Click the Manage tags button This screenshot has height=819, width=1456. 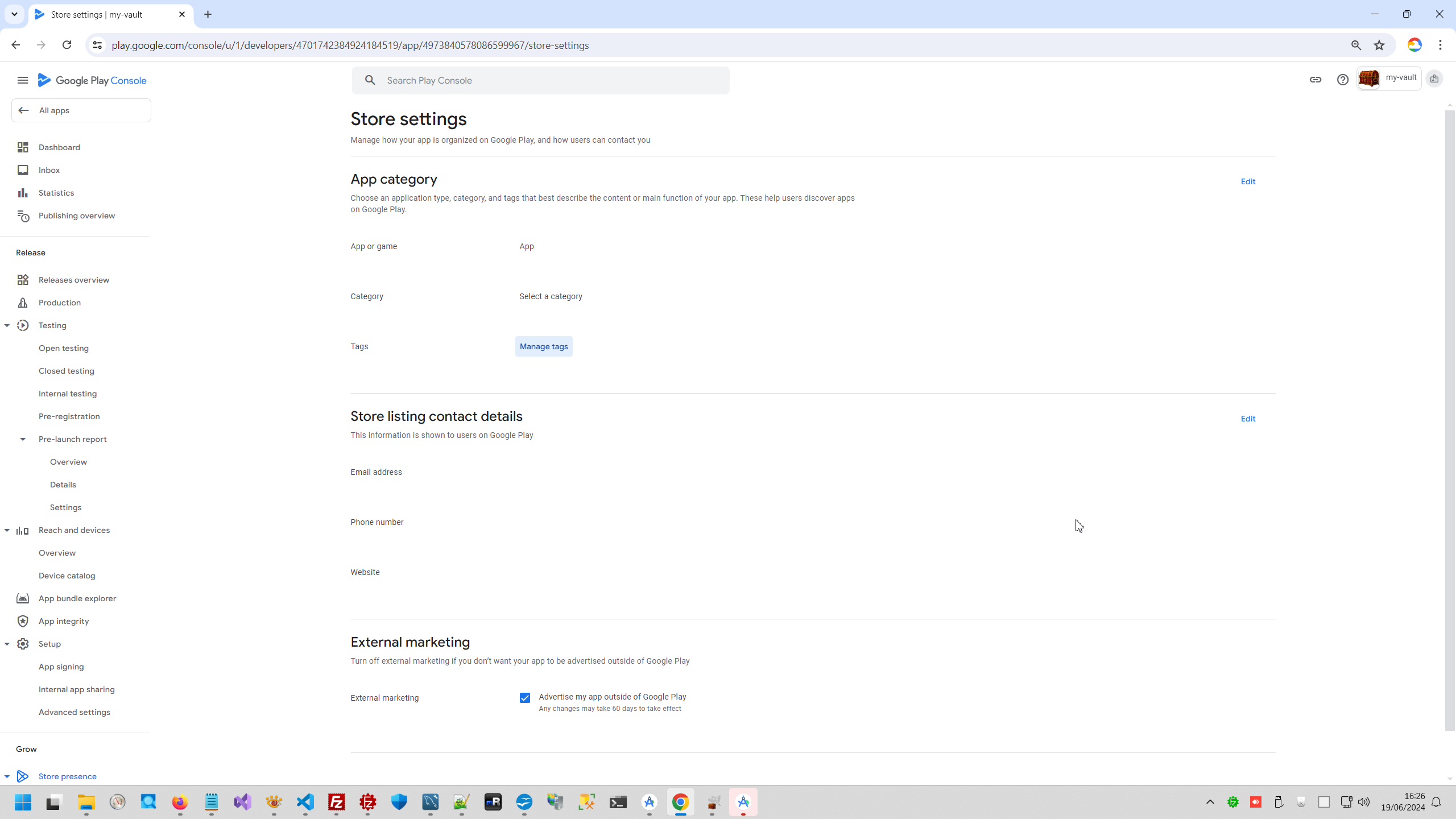click(543, 346)
